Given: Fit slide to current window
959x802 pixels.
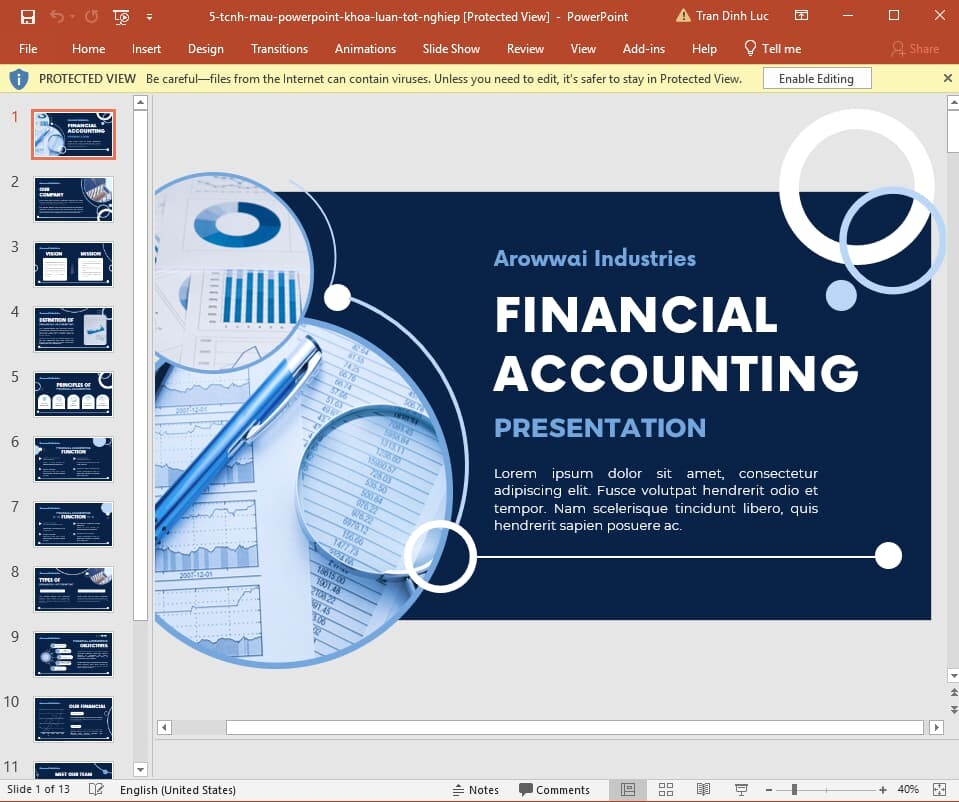Looking at the screenshot, I should (941, 789).
